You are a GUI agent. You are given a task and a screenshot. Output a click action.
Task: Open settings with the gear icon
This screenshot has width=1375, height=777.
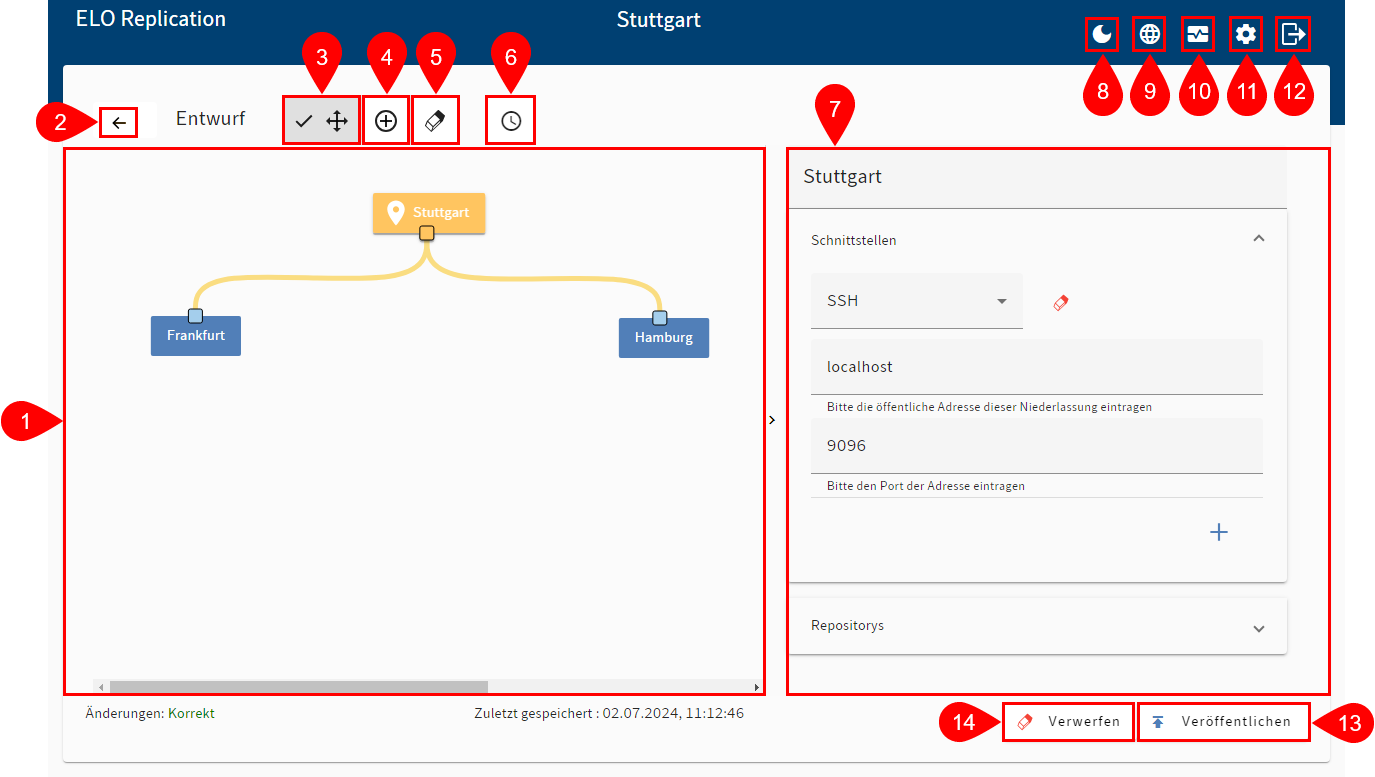coord(1245,35)
